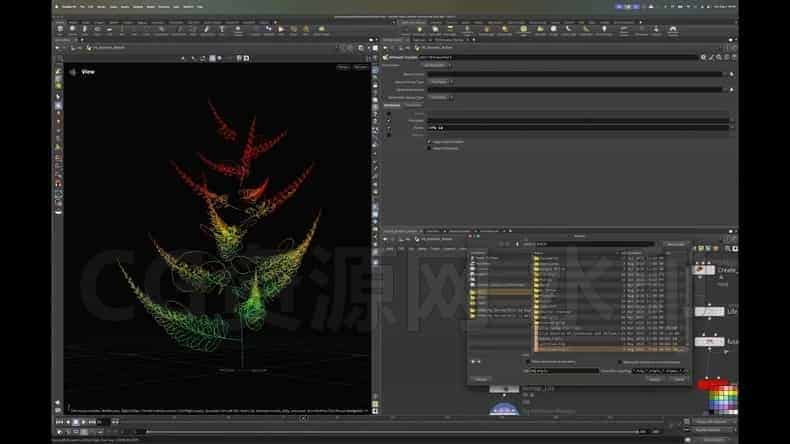Screen dimensions: 790x444
Task: Open dropdown below first file field
Action: [441, 82]
